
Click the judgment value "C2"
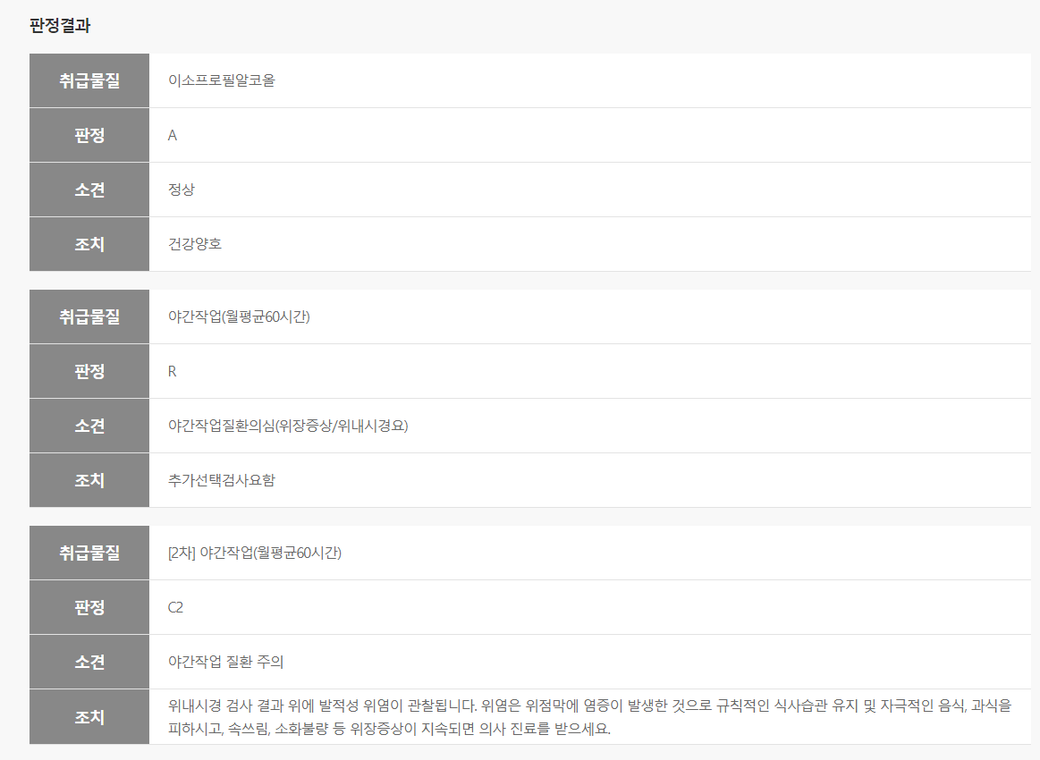(176, 607)
